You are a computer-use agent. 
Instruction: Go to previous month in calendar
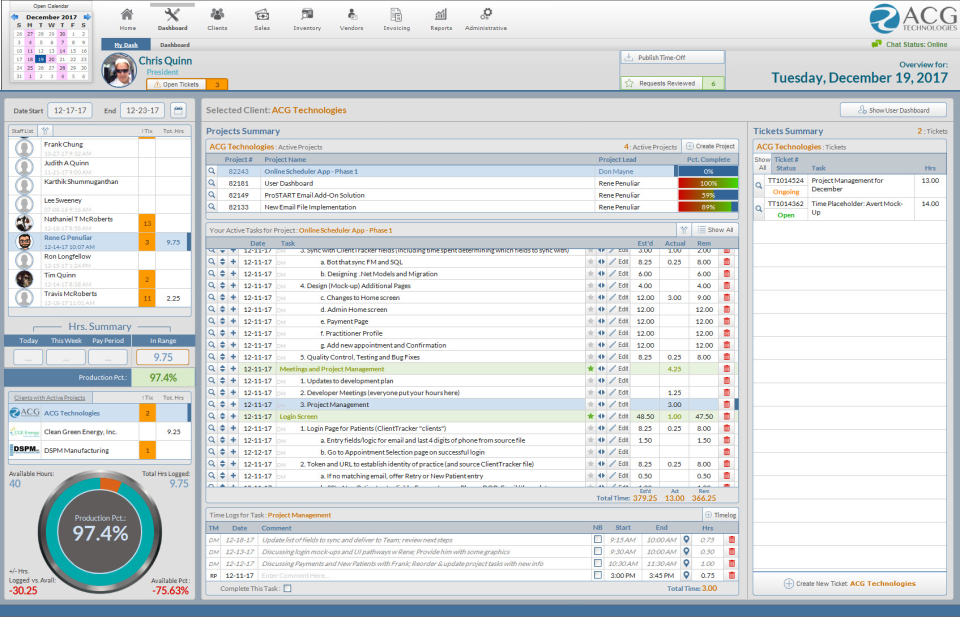[x=15, y=17]
